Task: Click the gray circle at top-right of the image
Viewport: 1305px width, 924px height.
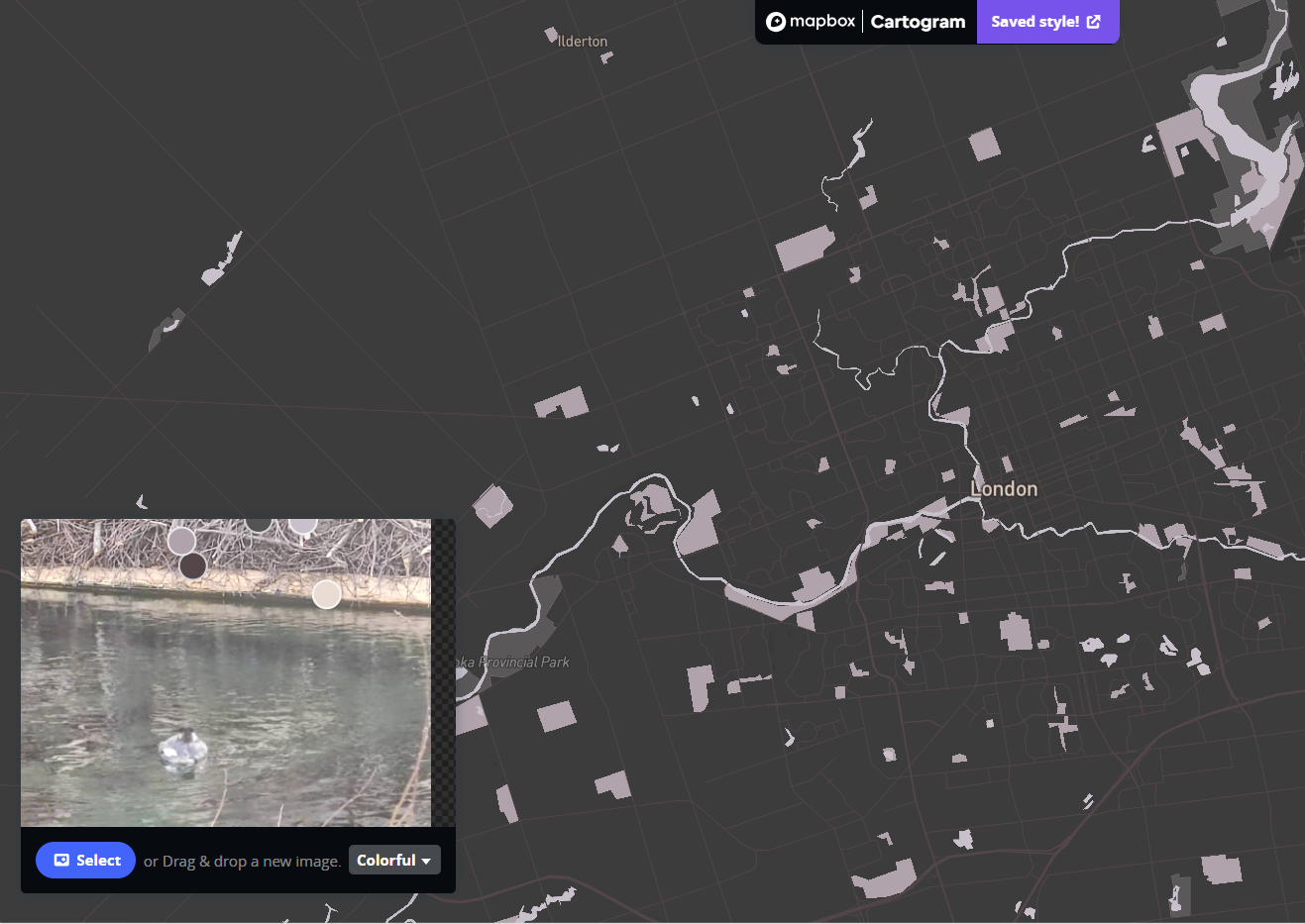Action: tap(303, 523)
